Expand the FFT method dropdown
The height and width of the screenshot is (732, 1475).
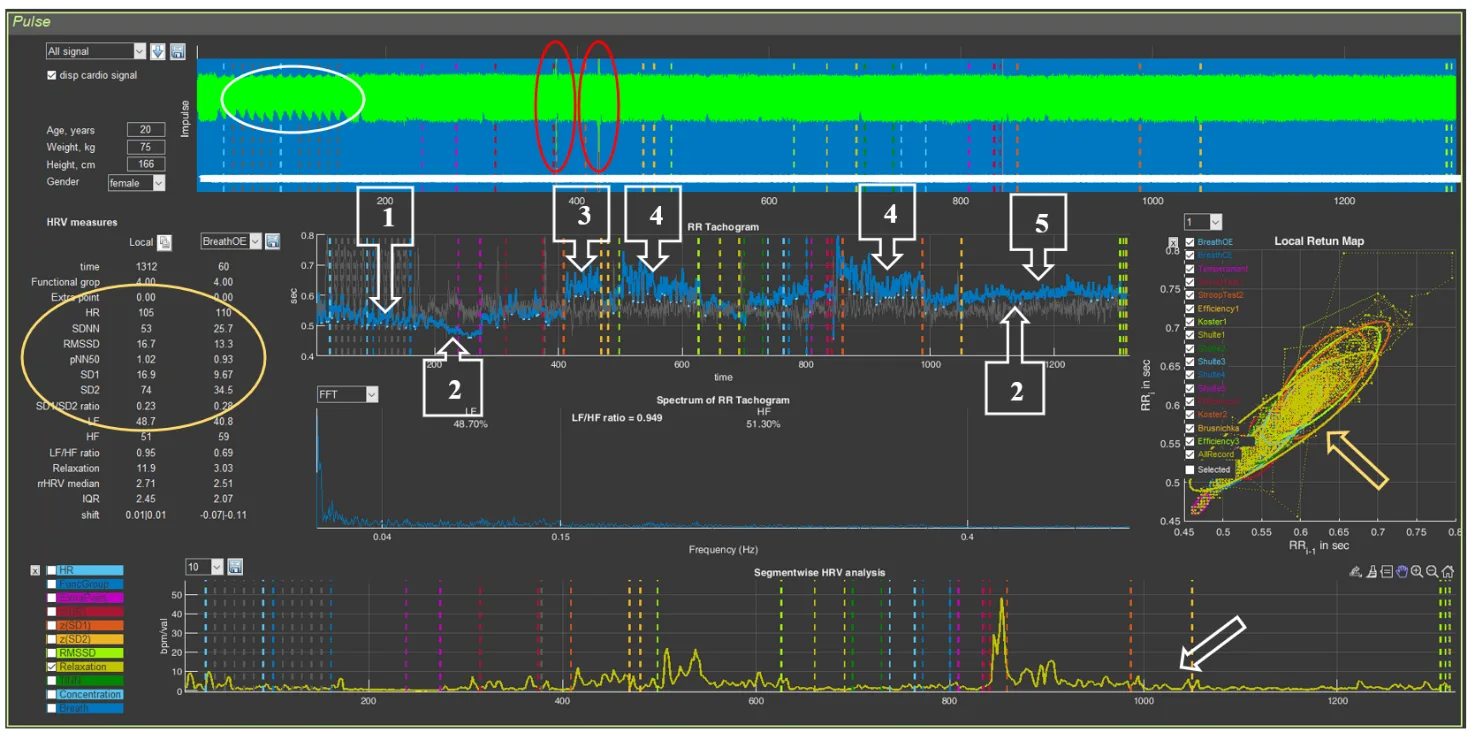[x=347, y=395]
